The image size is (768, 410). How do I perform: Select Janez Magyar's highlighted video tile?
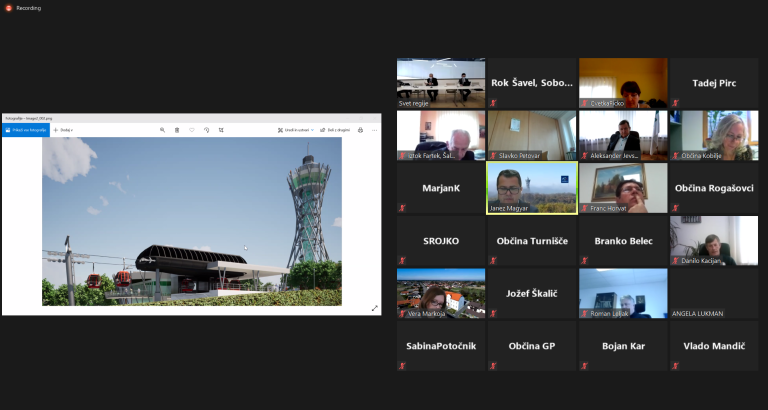click(x=531, y=188)
